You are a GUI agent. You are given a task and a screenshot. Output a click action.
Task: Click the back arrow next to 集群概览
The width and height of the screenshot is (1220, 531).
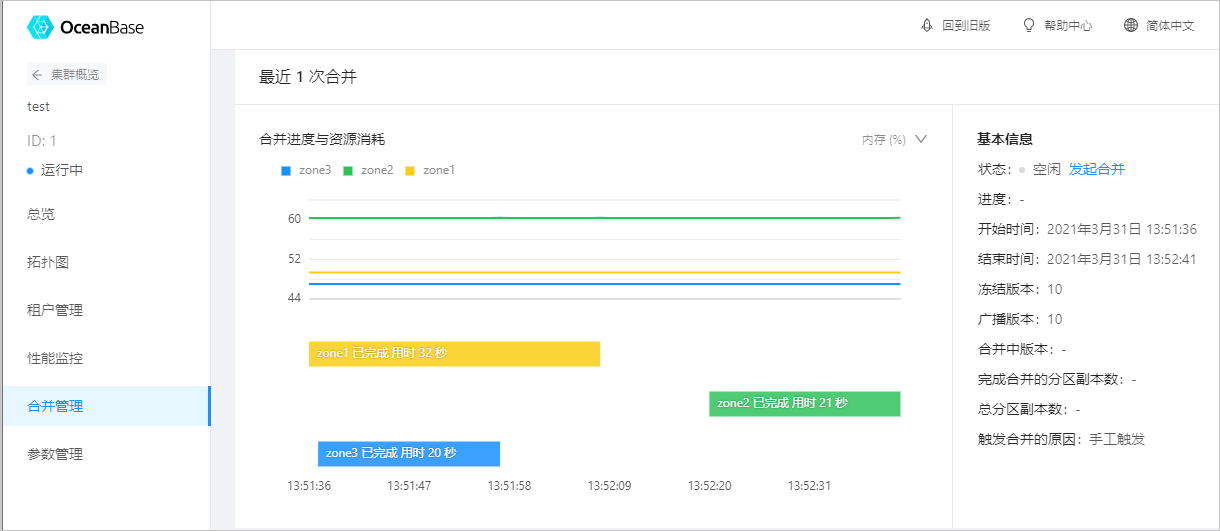(x=37, y=75)
